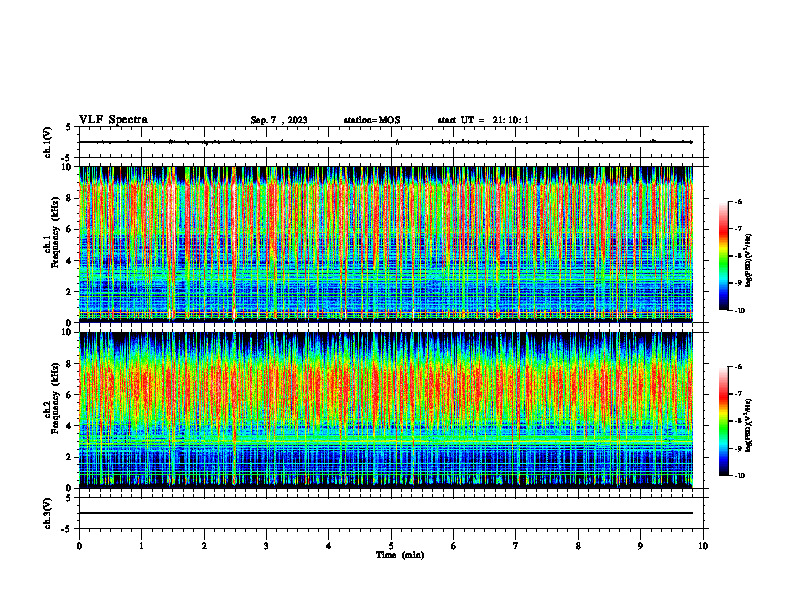The height and width of the screenshot is (612, 792).
Task: Click time axis tick label "10"
Action: (703, 546)
